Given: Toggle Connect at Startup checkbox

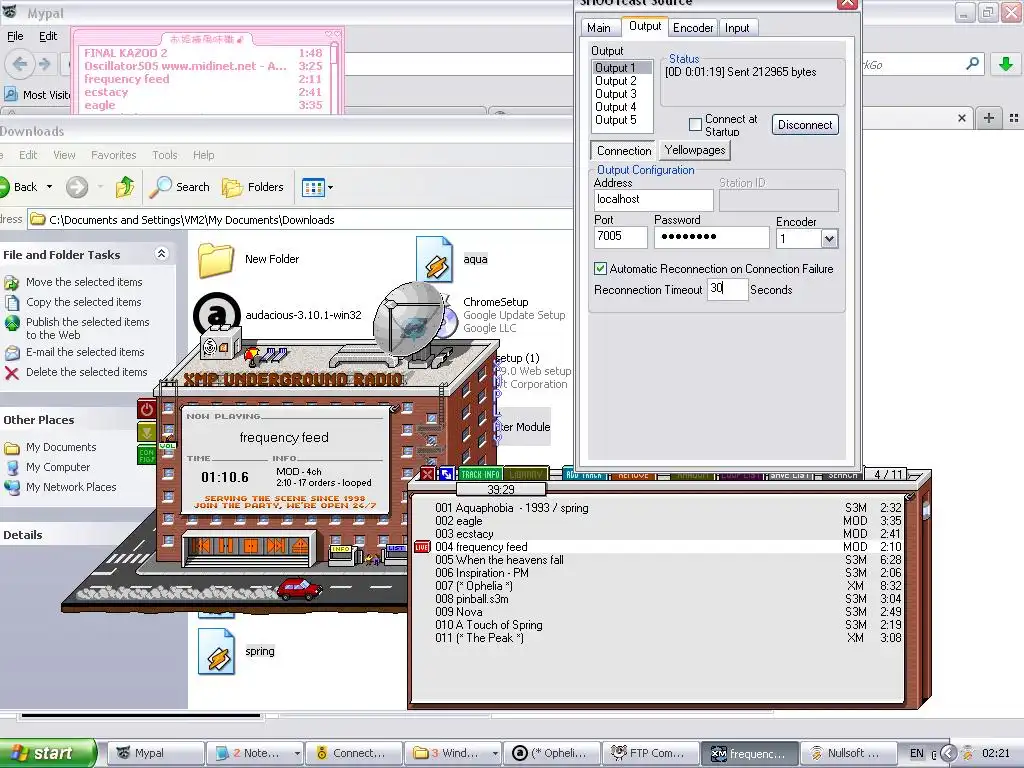Looking at the screenshot, I should (x=696, y=124).
